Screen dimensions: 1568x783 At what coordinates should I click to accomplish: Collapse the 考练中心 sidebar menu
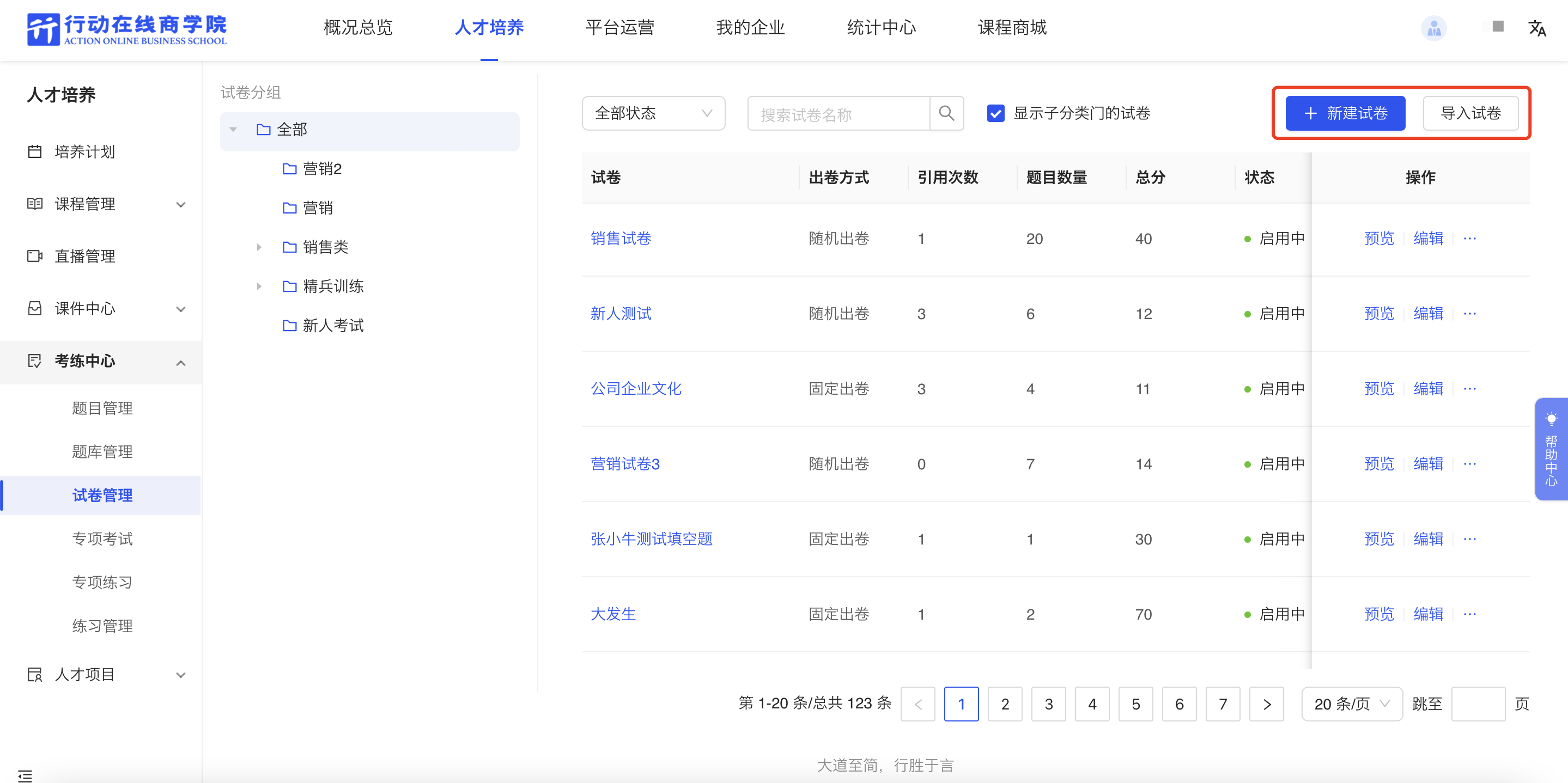coord(181,363)
